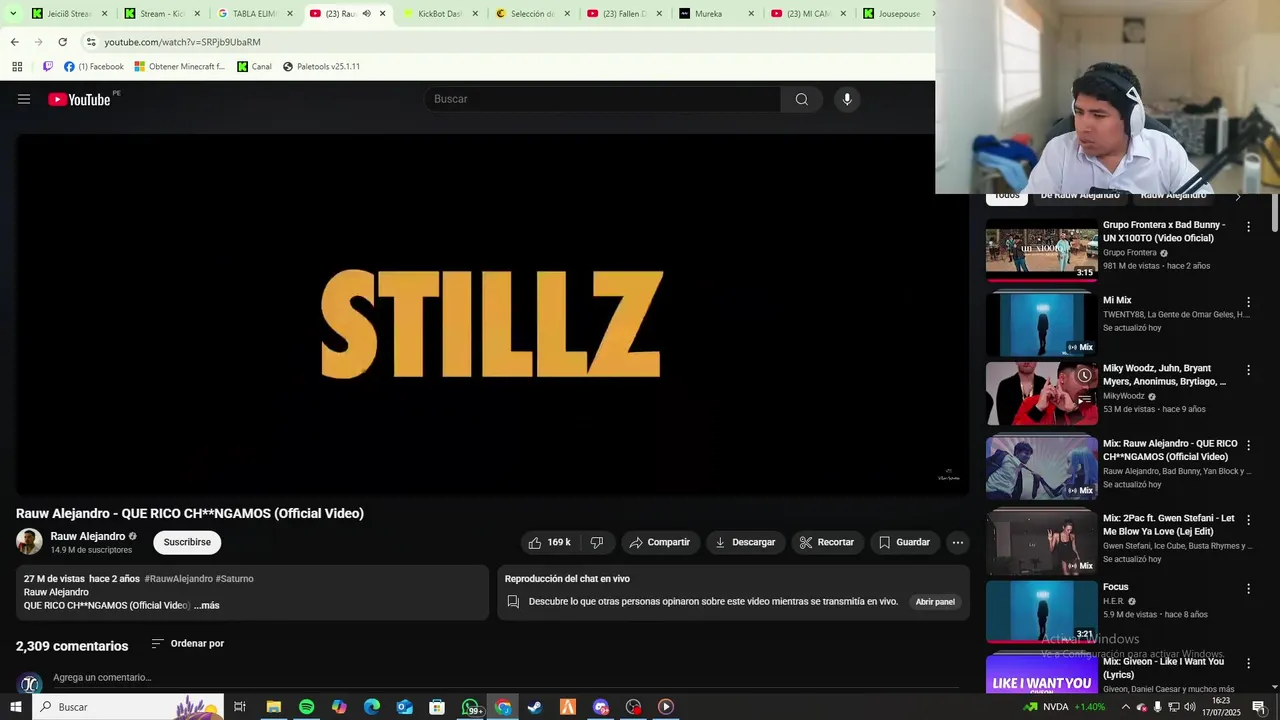This screenshot has height=720, width=1280.
Task: Reload the page
Action: (62, 42)
